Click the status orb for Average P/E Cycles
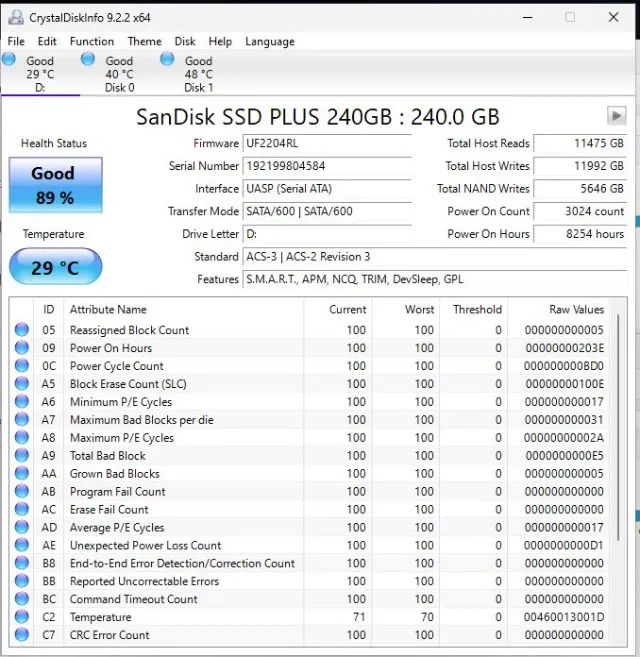 click(x=22, y=527)
